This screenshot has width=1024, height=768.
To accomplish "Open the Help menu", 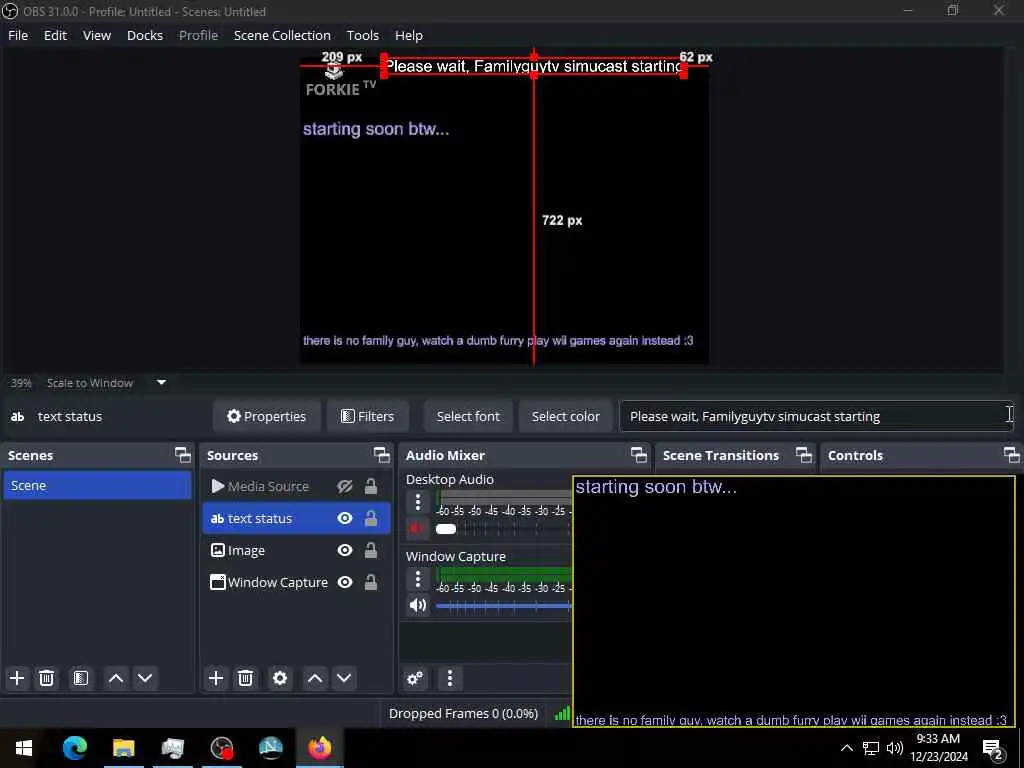I will click(409, 35).
